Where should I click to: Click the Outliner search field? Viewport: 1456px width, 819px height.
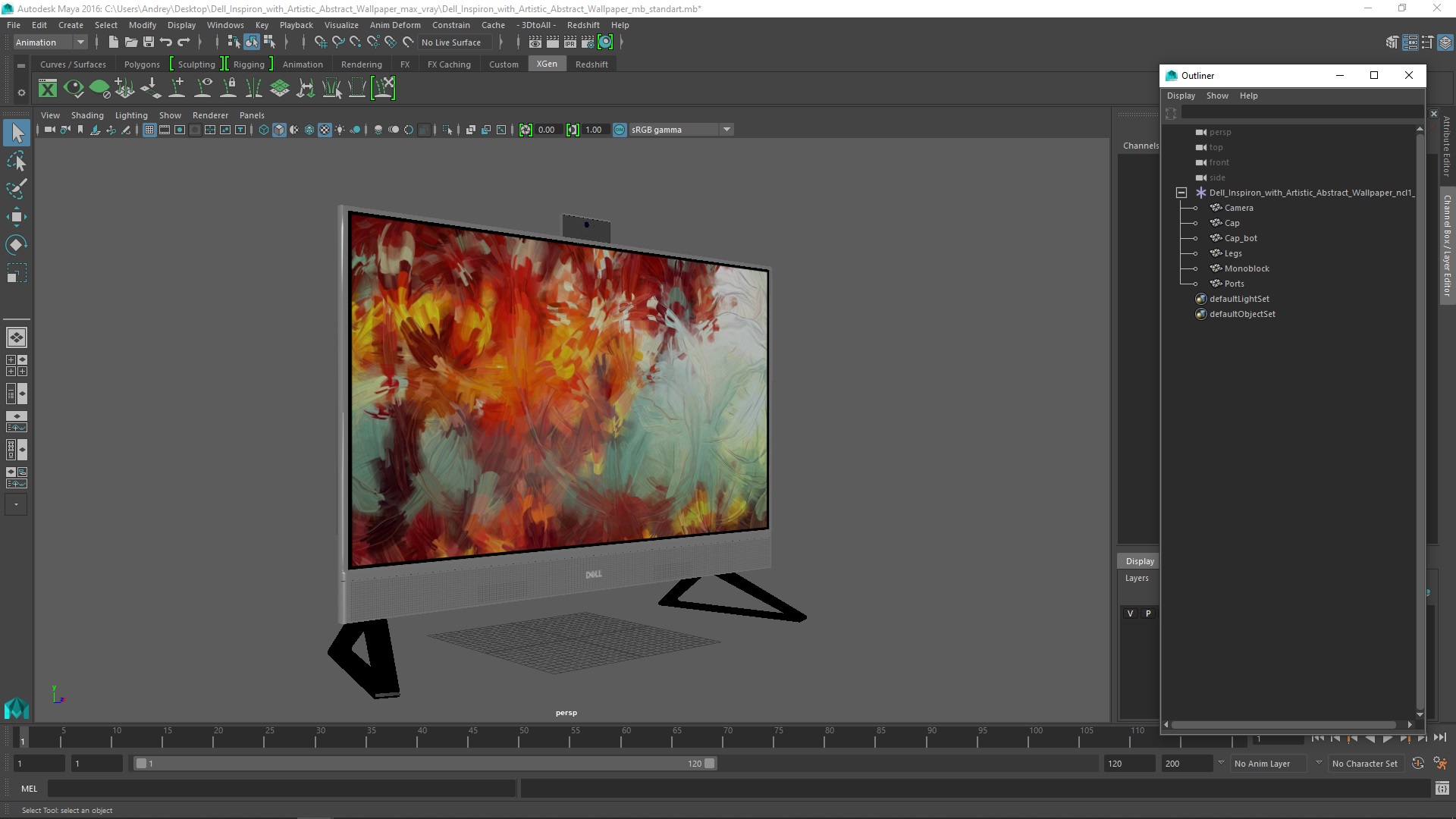click(1301, 113)
